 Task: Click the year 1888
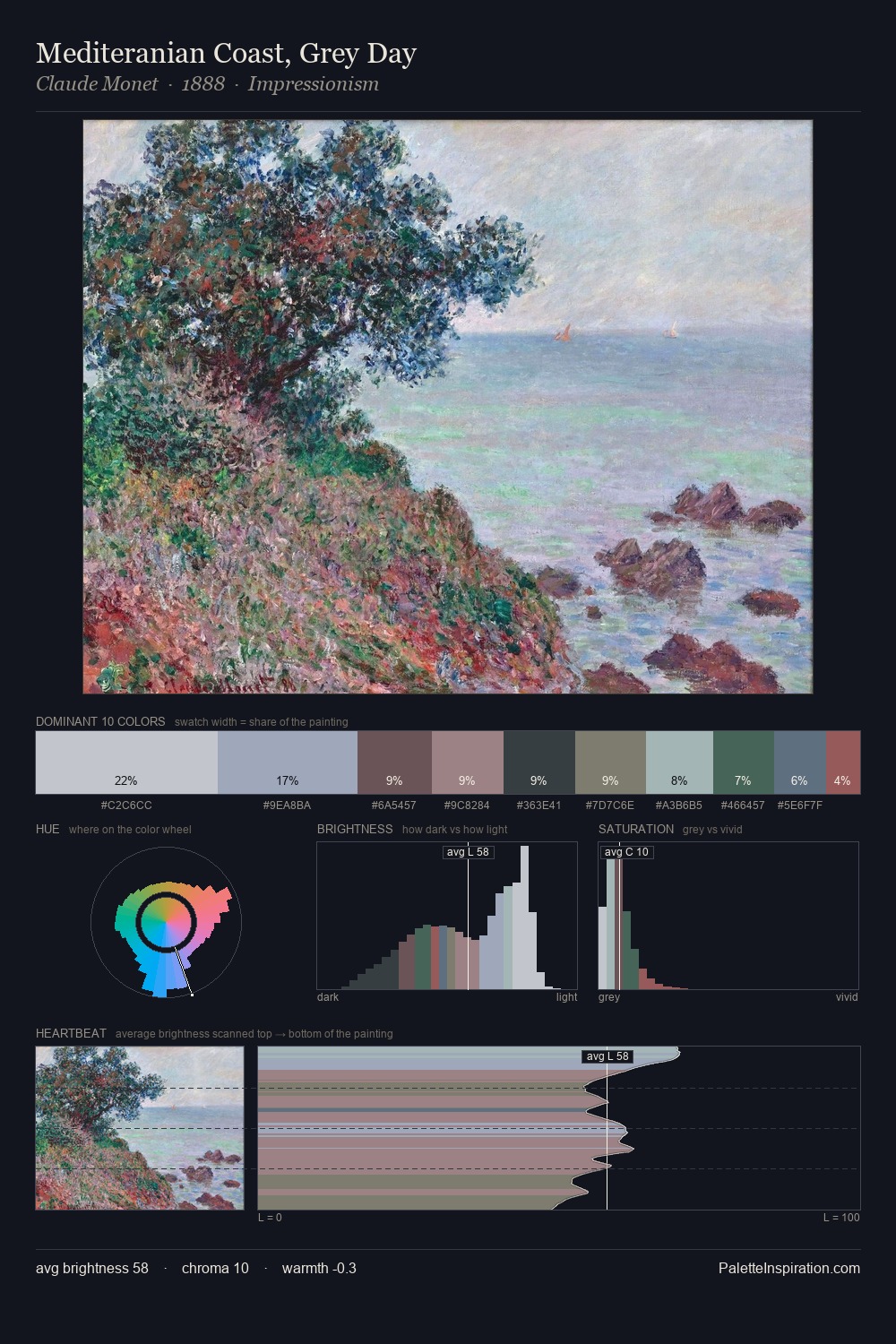tap(202, 84)
